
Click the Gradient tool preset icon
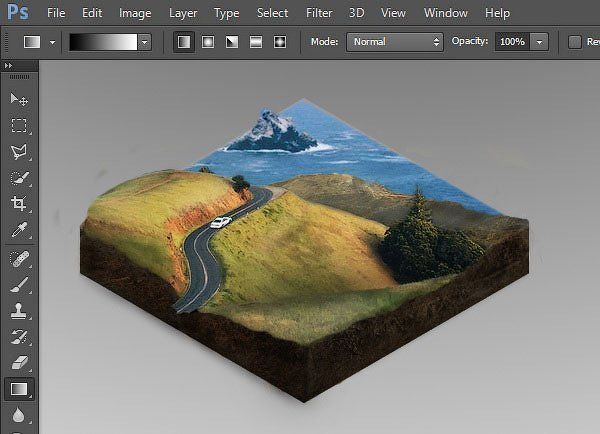tap(32, 42)
